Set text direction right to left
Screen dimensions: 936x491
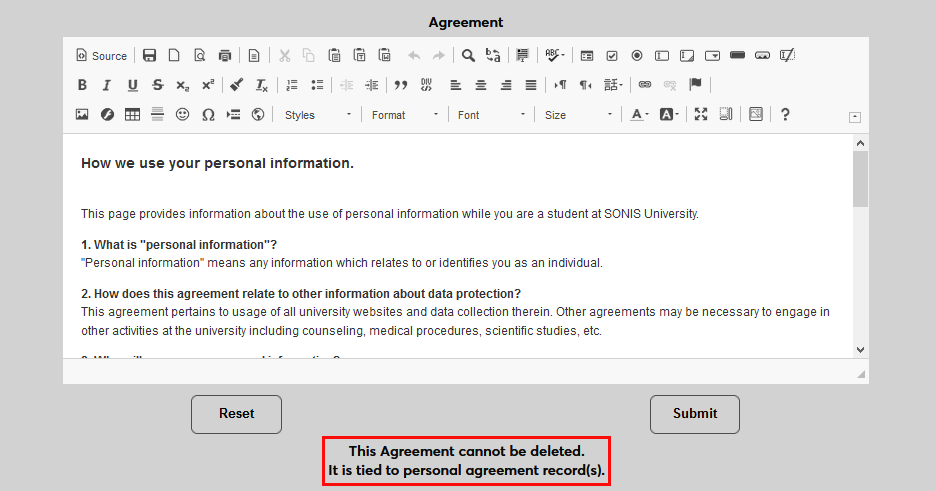[585, 85]
